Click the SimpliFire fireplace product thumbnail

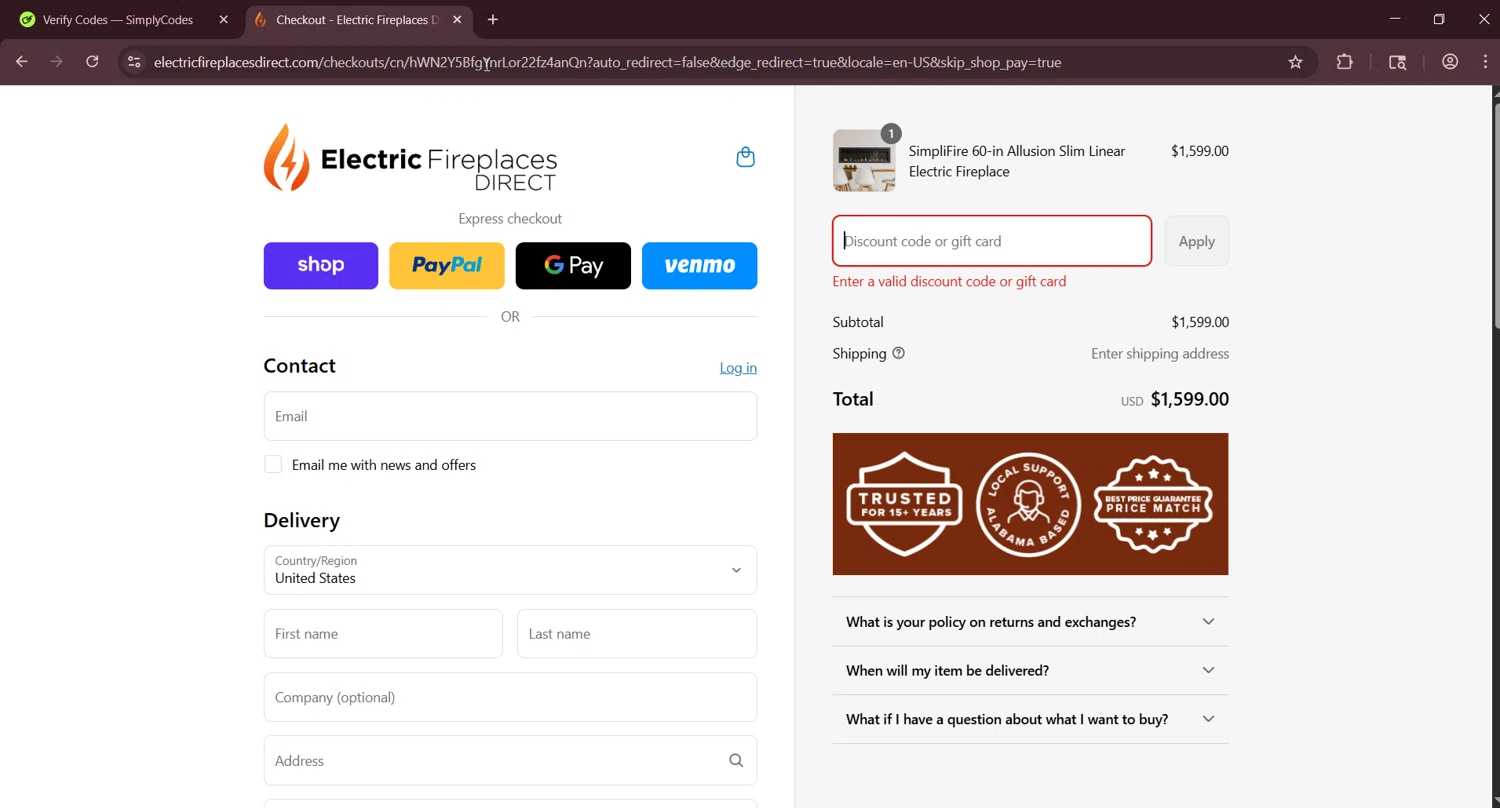(864, 160)
